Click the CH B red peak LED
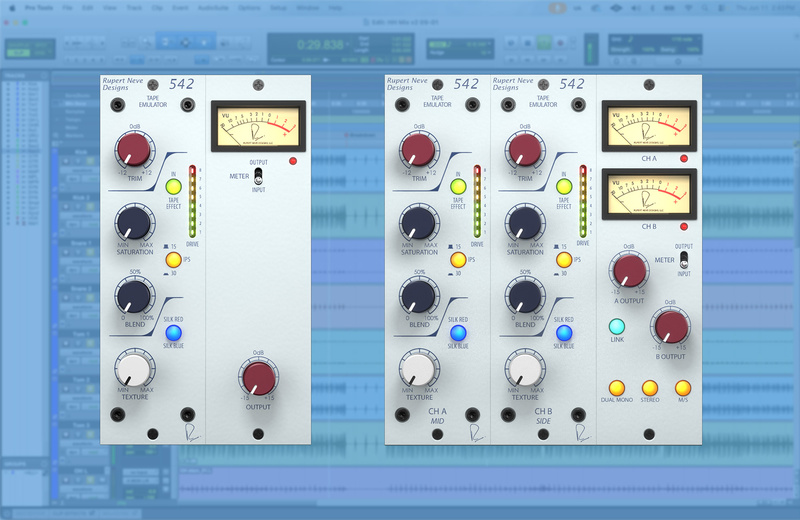The width and height of the screenshot is (800, 520). [x=684, y=227]
